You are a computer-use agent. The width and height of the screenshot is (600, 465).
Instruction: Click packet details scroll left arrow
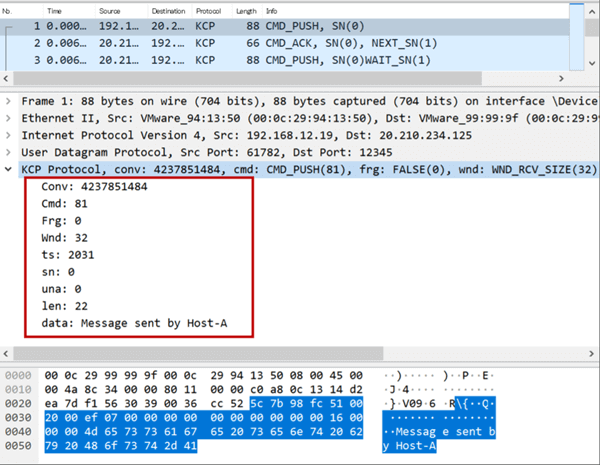(x=6, y=353)
